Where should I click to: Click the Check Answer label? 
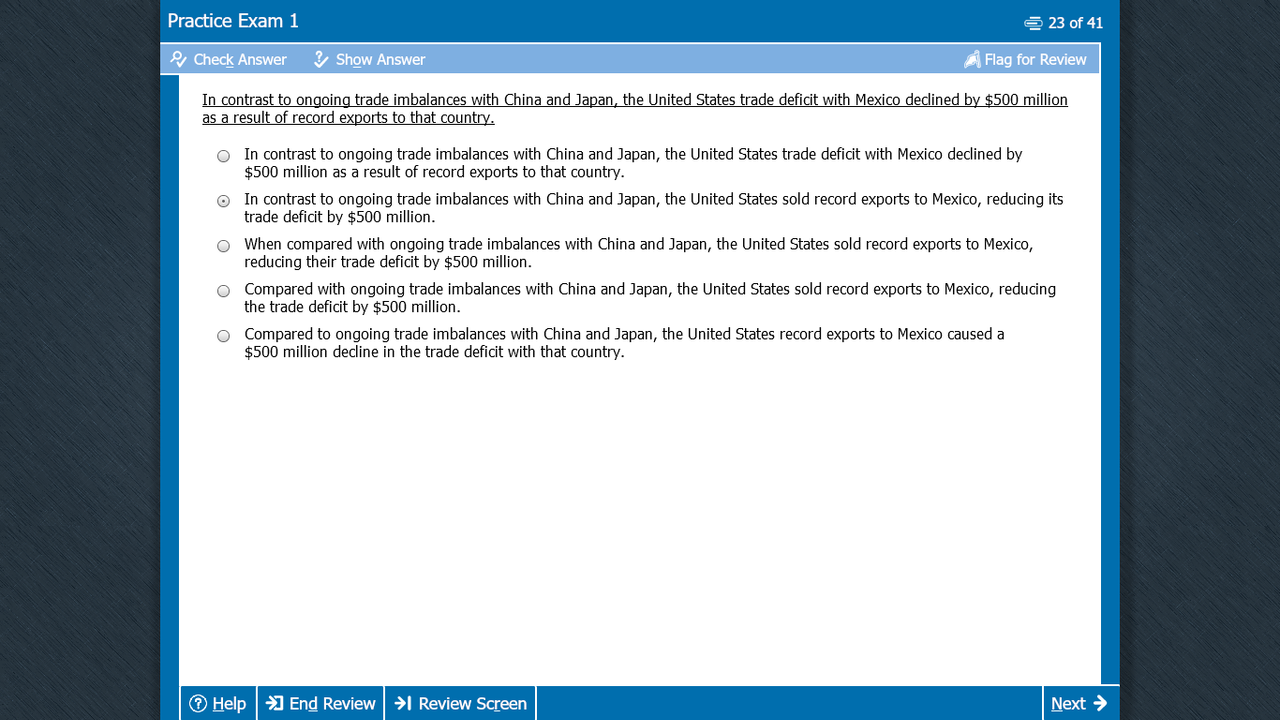pyautogui.click(x=240, y=60)
